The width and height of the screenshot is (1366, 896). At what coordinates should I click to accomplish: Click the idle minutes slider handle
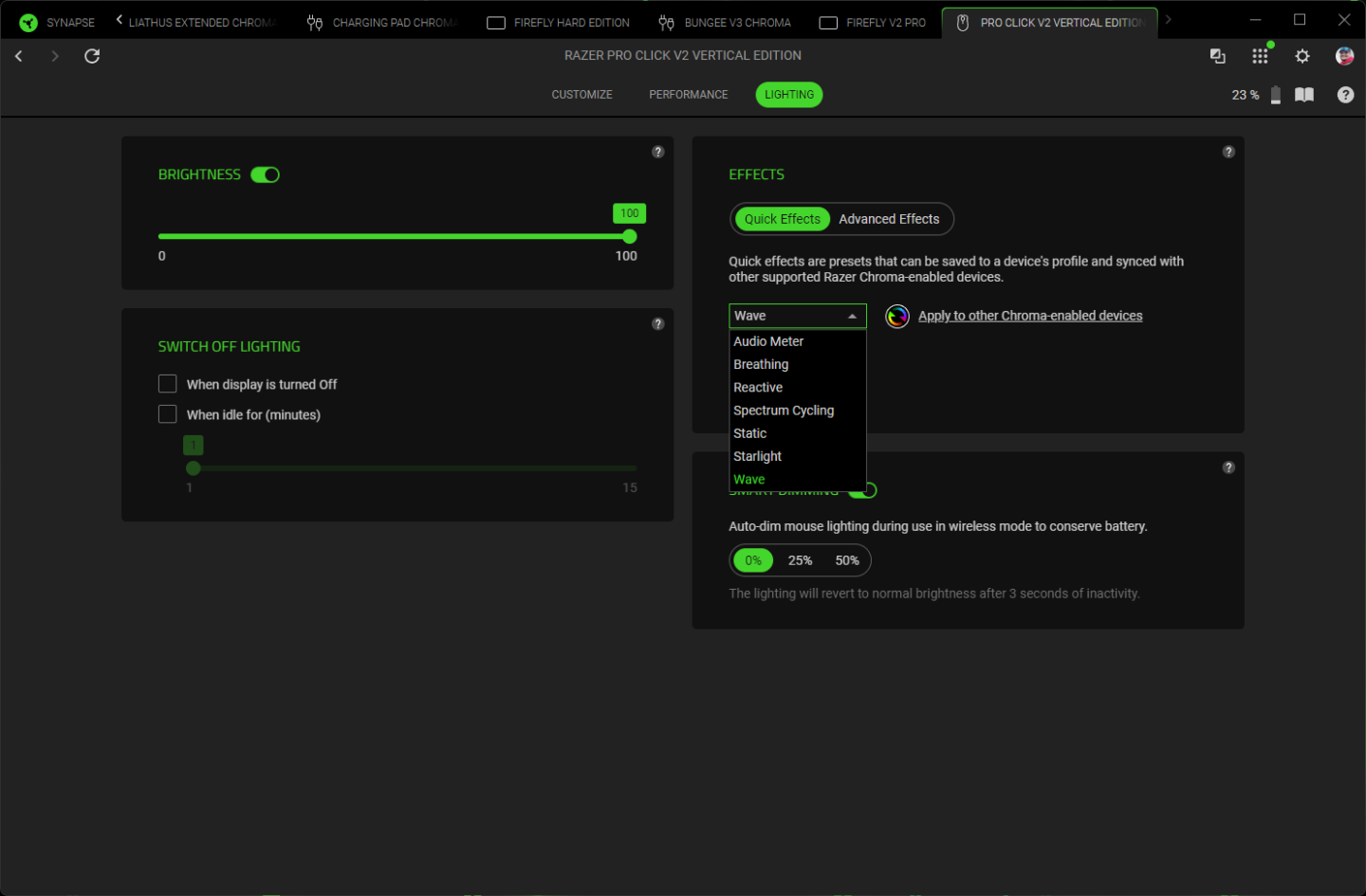pyautogui.click(x=194, y=468)
